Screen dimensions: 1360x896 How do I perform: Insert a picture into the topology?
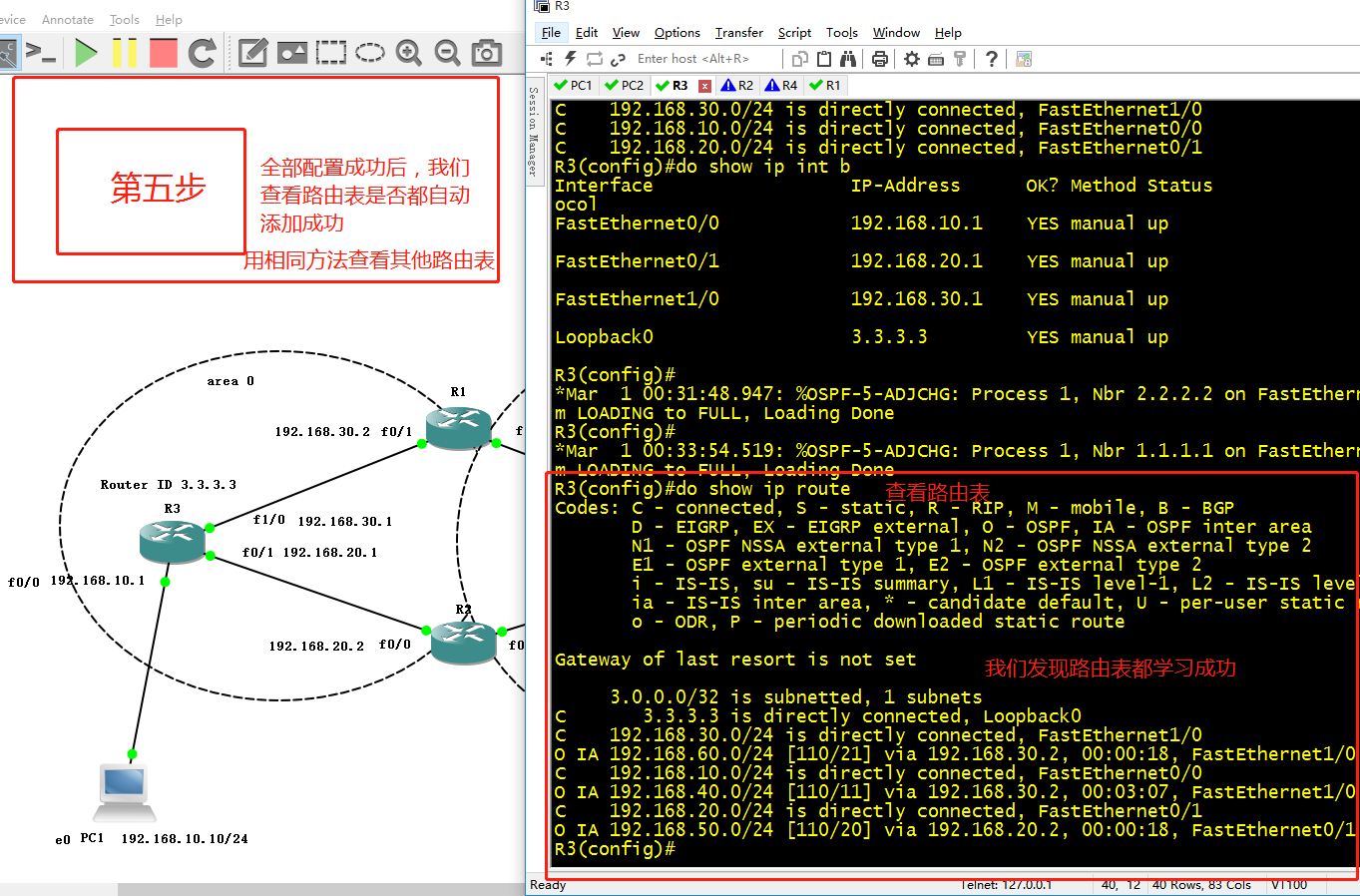pyautogui.click(x=290, y=52)
